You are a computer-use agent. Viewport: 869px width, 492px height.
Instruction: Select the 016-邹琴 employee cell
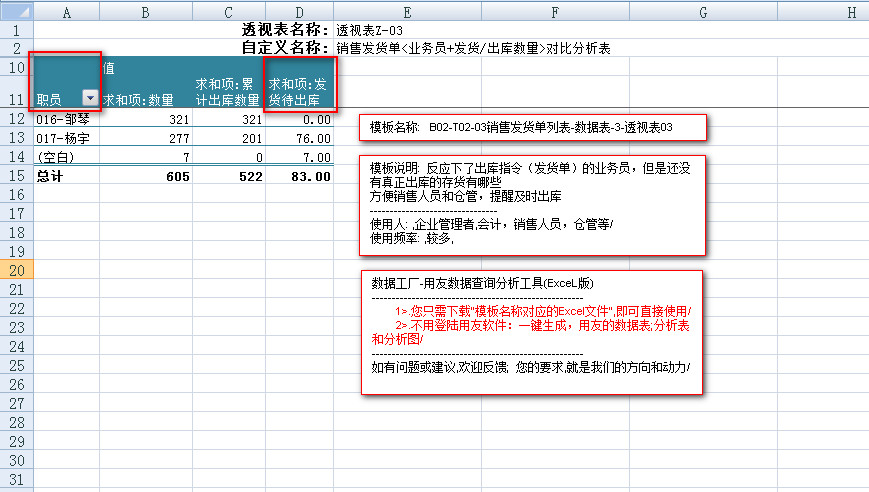66,119
